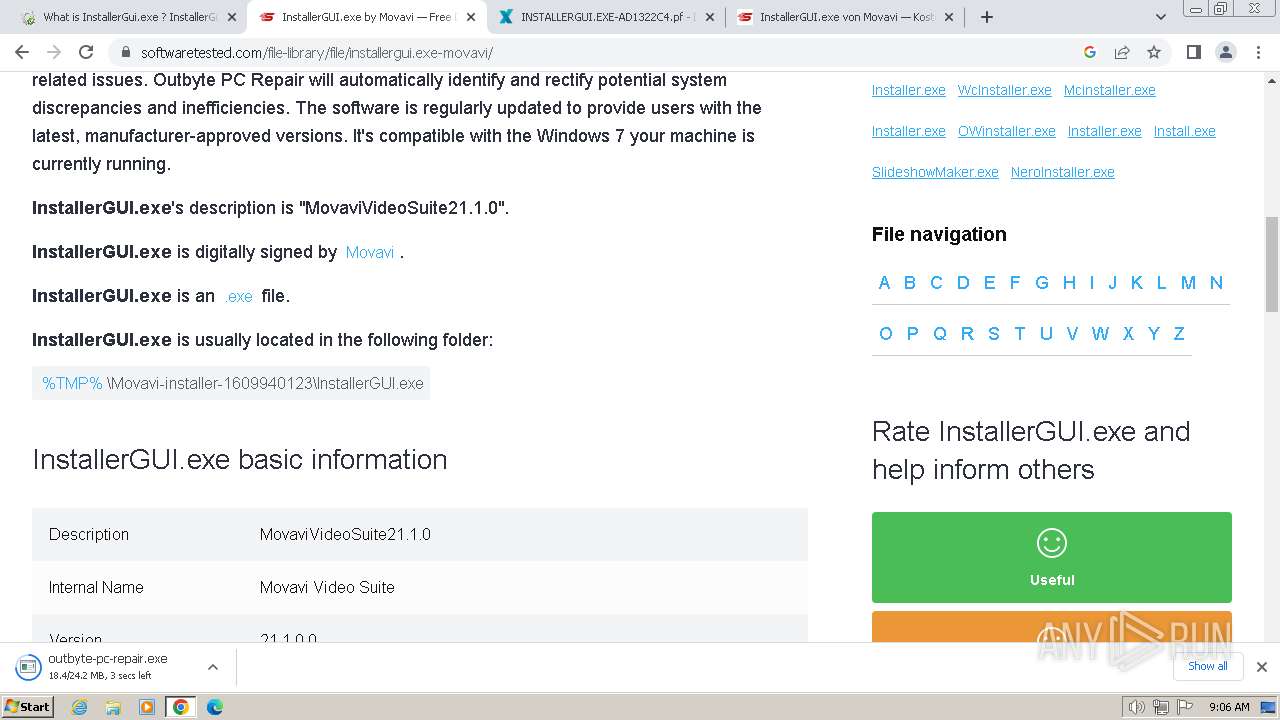Screen dimensions: 1280x720
Task: Go back to the previous page
Action: click(x=22, y=52)
